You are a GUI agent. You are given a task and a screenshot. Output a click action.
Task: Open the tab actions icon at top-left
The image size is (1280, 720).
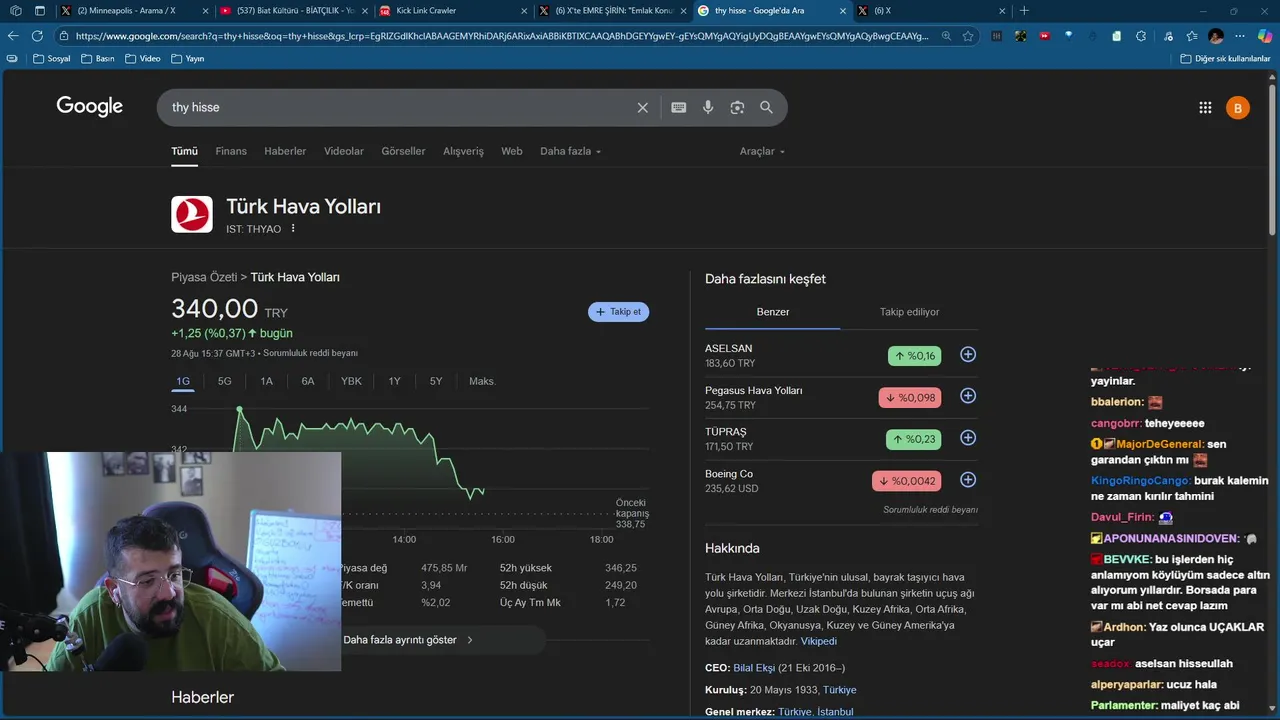click(x=40, y=11)
